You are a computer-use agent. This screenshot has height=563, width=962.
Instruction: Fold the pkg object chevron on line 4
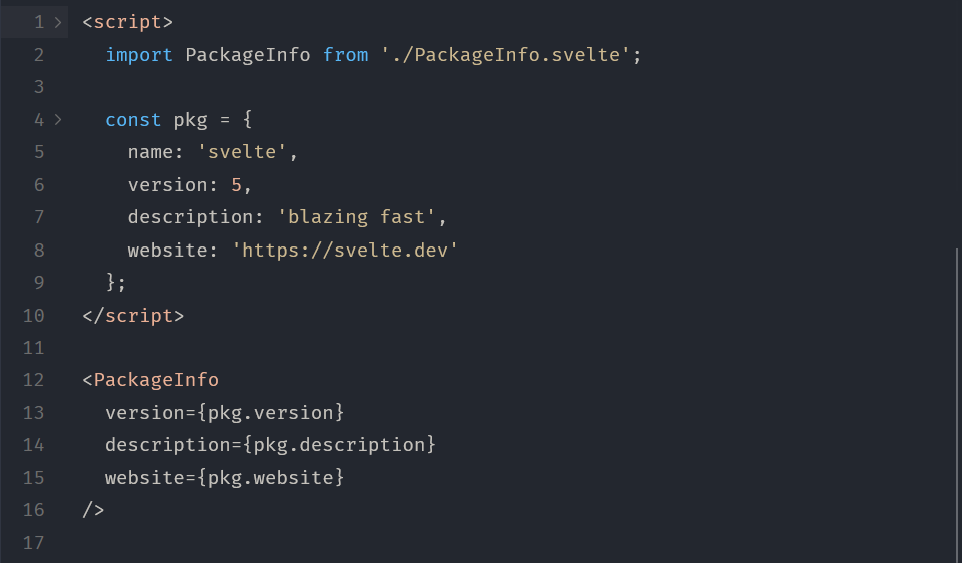tap(59, 120)
